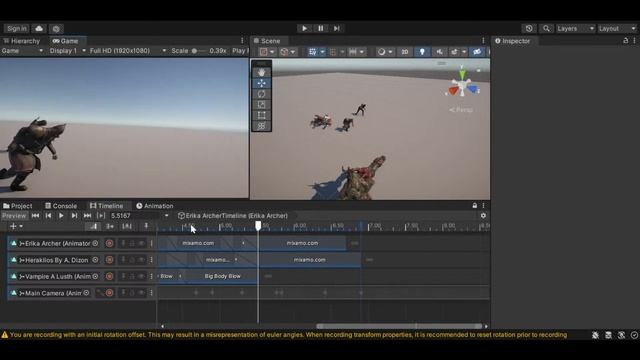This screenshot has height=360, width=640.
Task: Click the ripple edit mode icon
Action: point(110,226)
